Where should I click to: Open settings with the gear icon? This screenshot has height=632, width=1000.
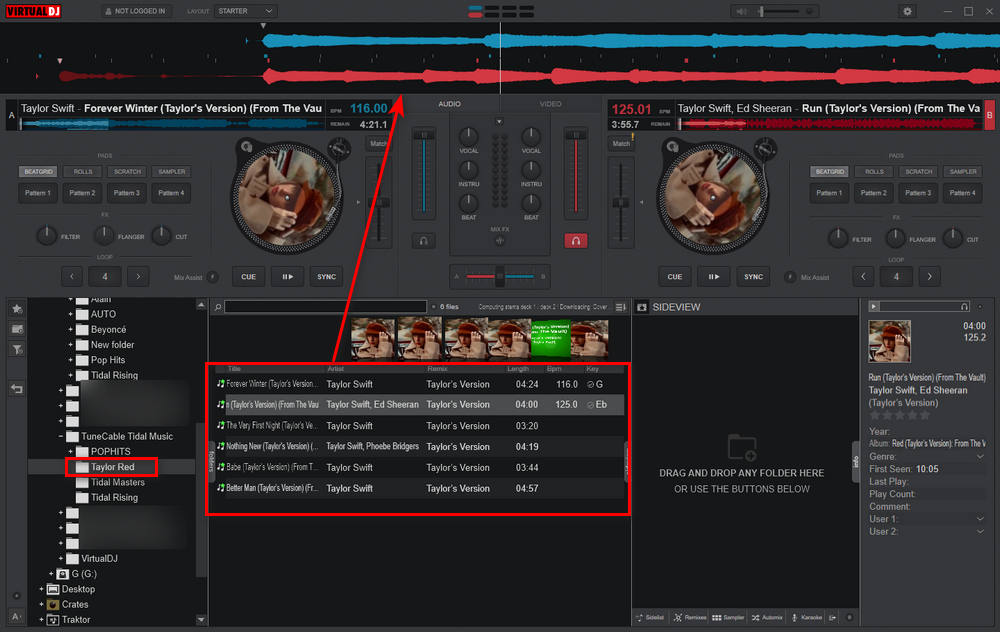click(907, 11)
